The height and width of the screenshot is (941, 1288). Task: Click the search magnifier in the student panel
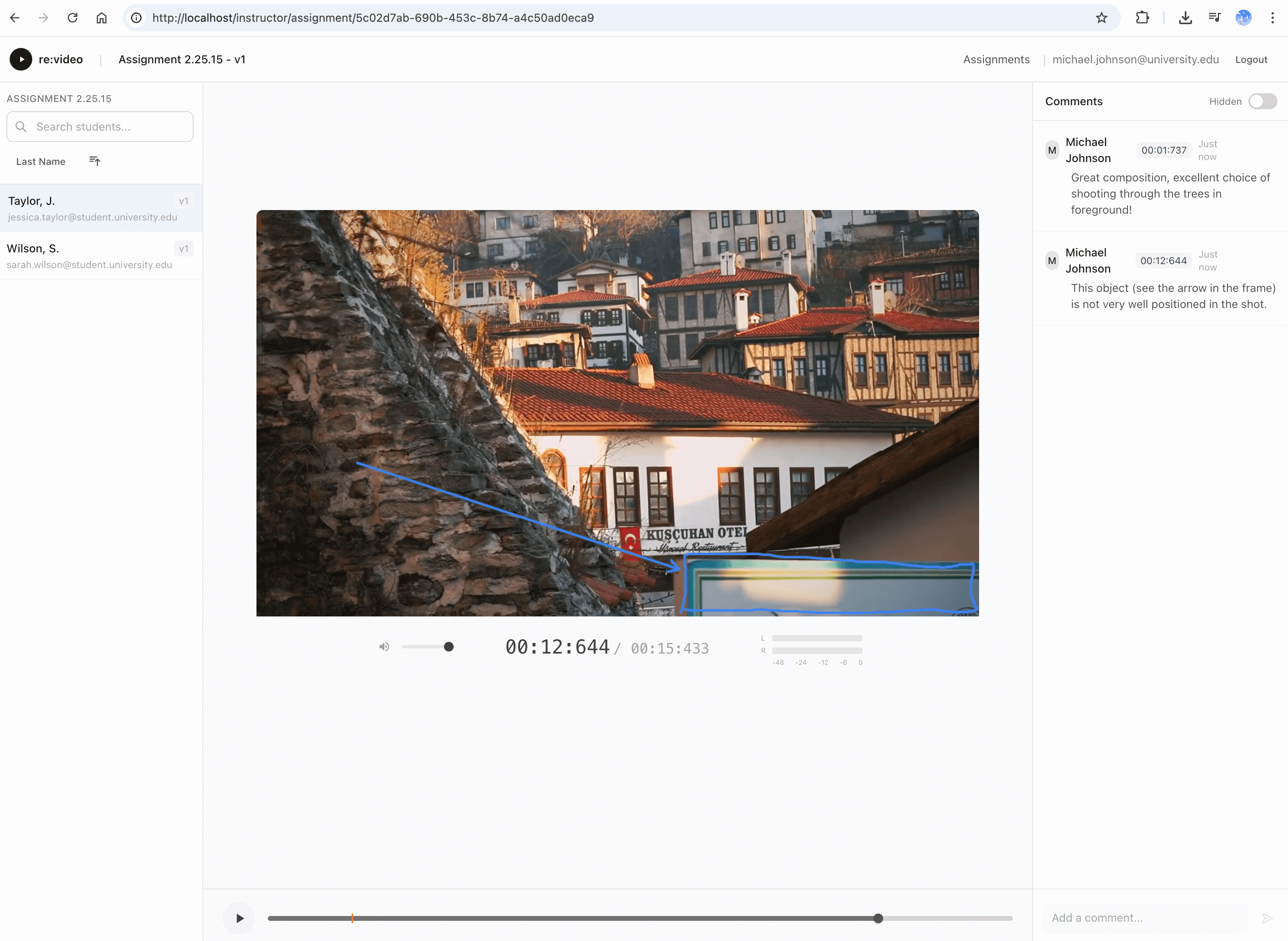click(22, 127)
